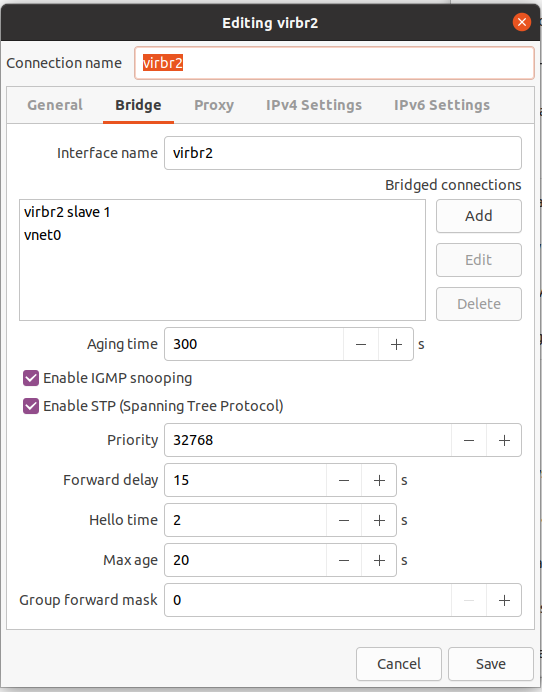Cancel editing the connection
542x692 pixels.
(x=399, y=664)
